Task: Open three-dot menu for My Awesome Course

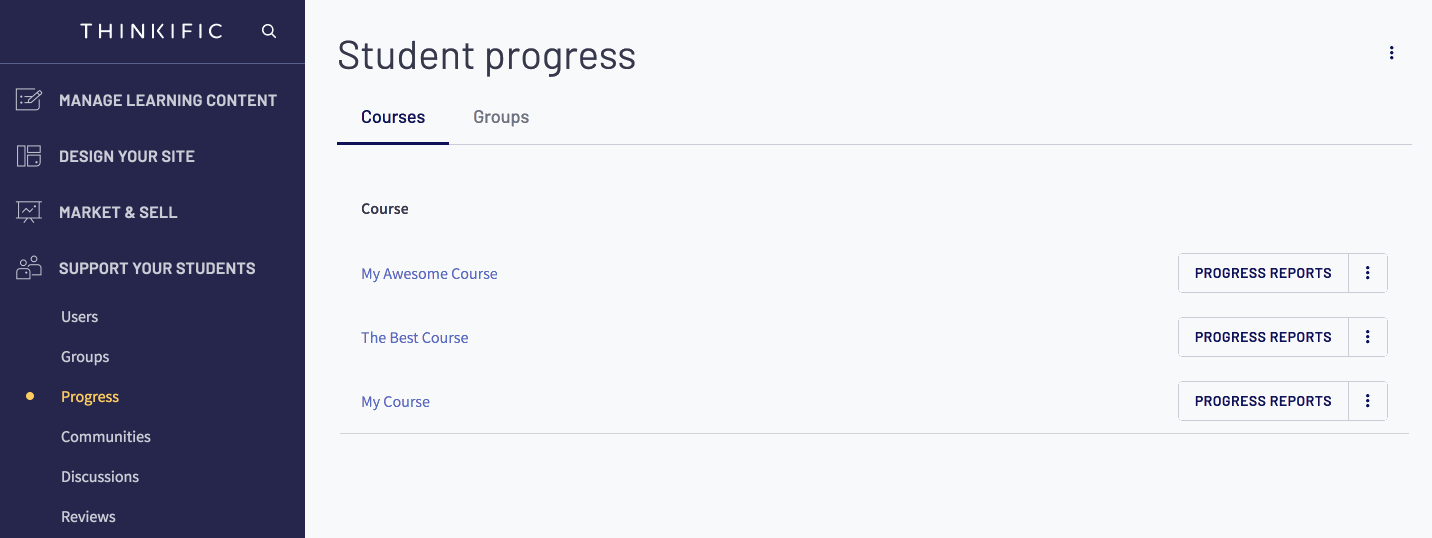Action: tap(1368, 273)
